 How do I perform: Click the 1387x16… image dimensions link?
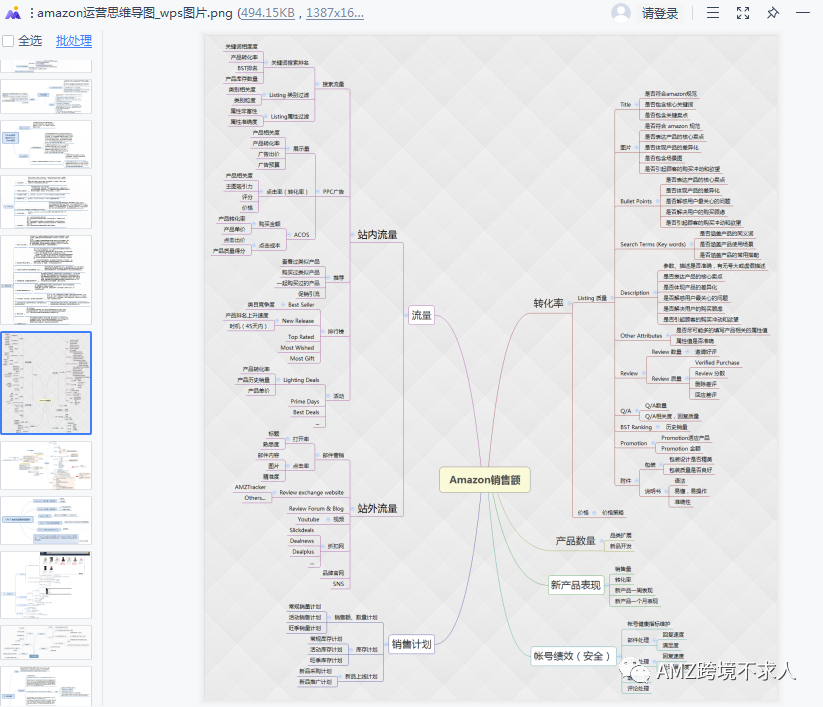335,13
